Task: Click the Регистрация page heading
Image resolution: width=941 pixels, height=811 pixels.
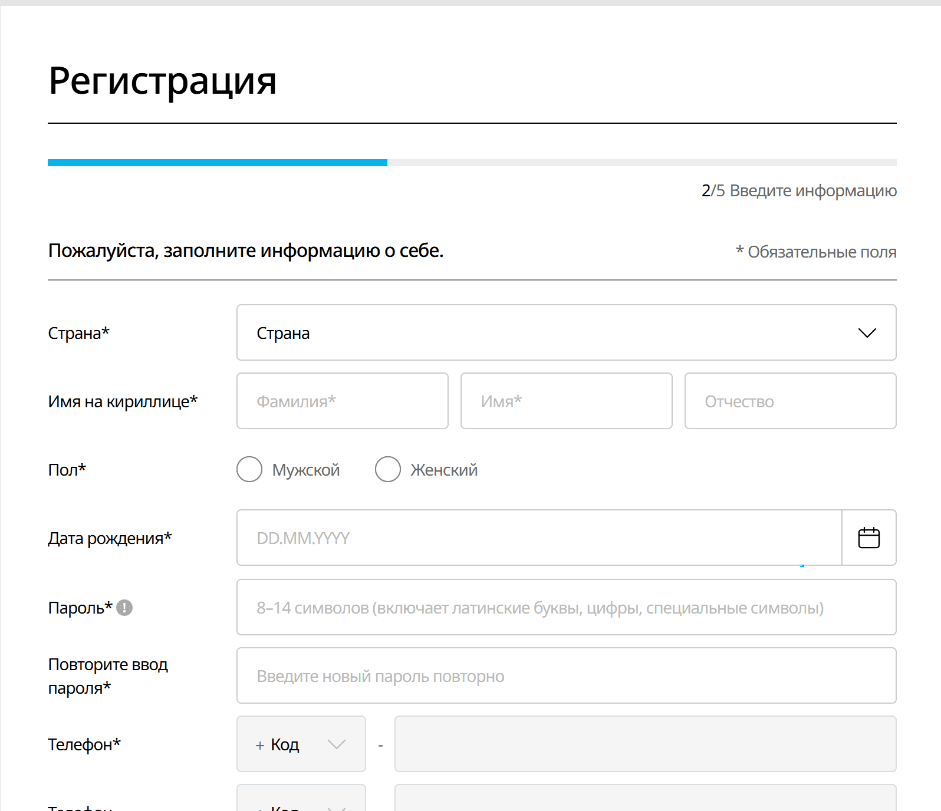Action: point(162,80)
